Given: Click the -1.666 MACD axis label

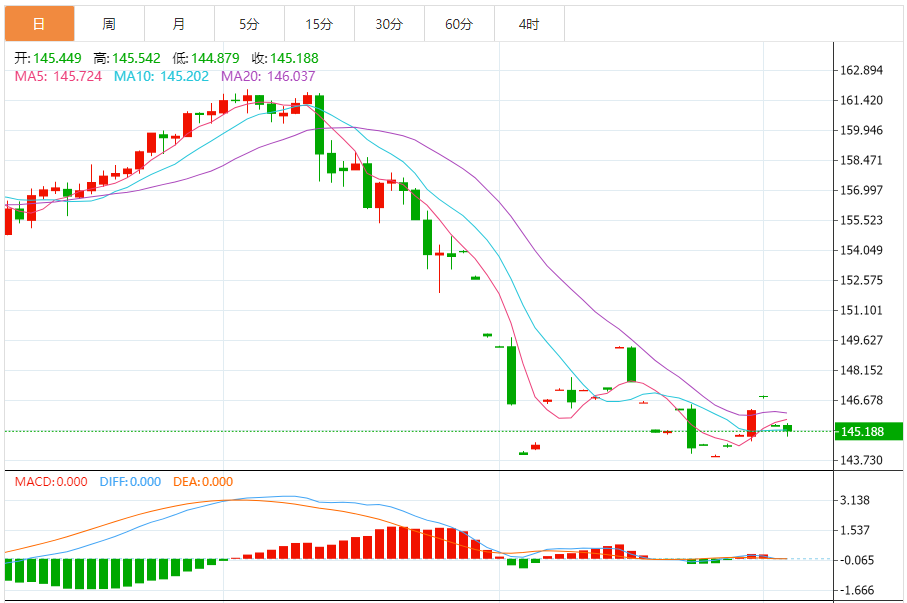Looking at the screenshot, I should pyautogui.click(x=855, y=590).
